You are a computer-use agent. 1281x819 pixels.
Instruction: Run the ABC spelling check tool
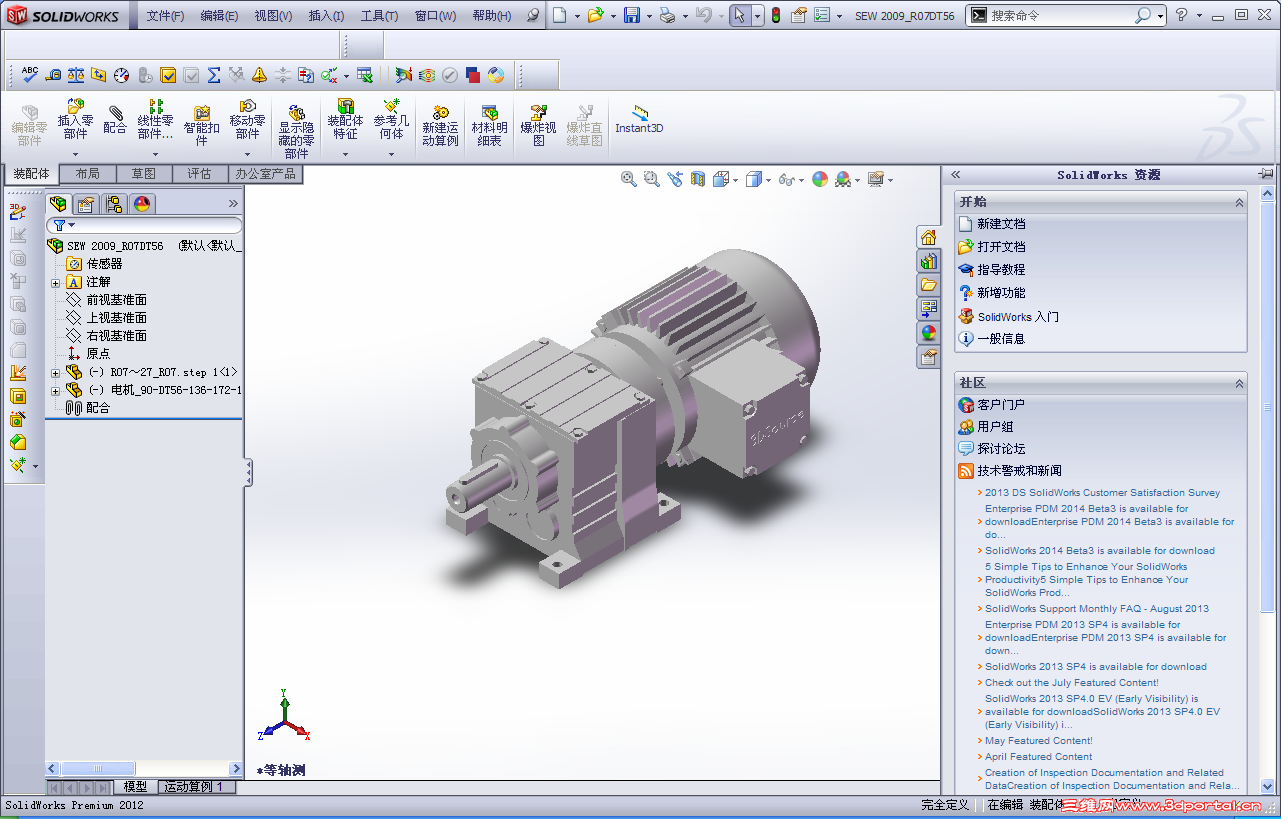click(x=30, y=74)
